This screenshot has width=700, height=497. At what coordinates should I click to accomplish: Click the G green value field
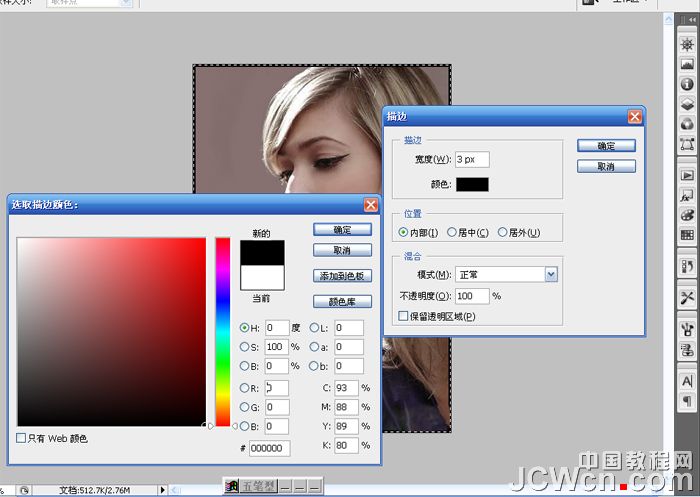[x=277, y=407]
